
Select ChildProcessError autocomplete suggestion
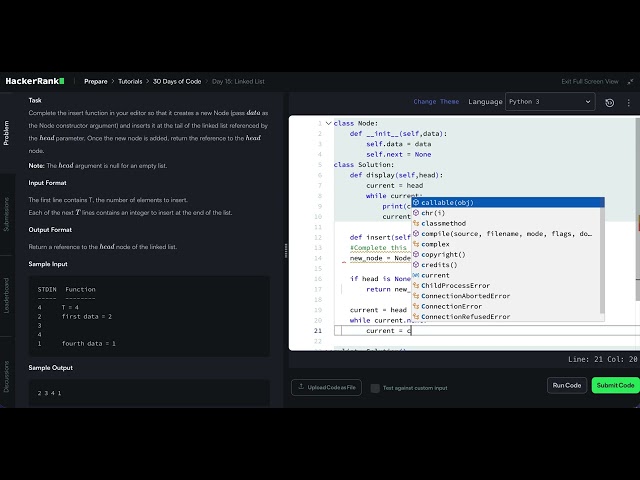(x=505, y=285)
